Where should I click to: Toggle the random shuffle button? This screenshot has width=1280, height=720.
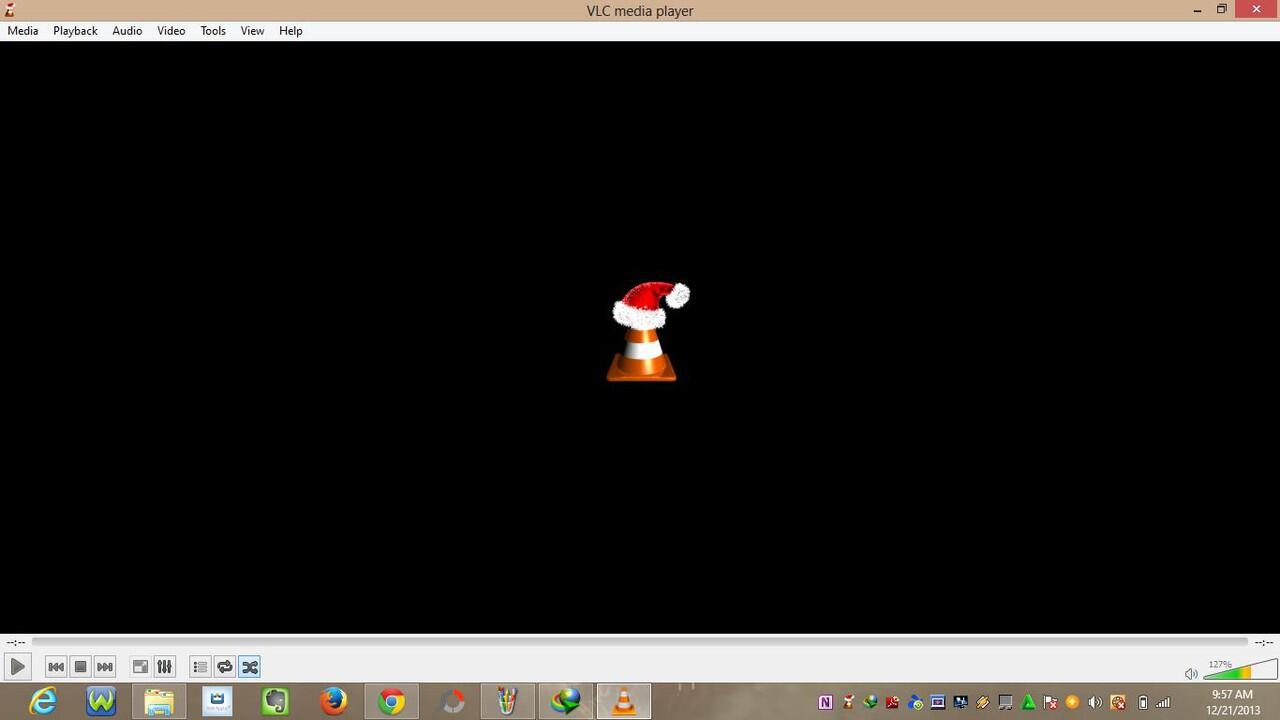[x=249, y=667]
